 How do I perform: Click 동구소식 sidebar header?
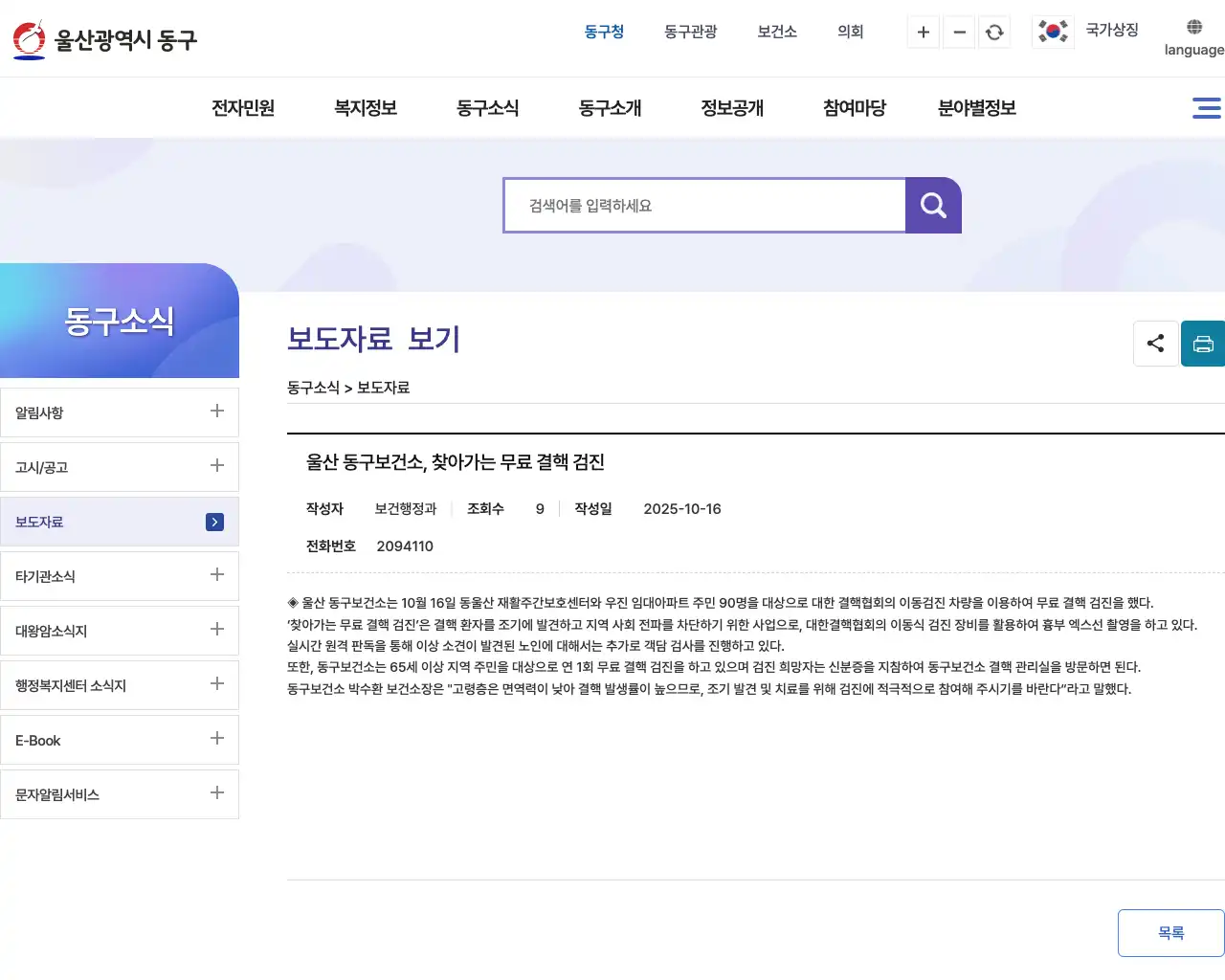(x=120, y=321)
